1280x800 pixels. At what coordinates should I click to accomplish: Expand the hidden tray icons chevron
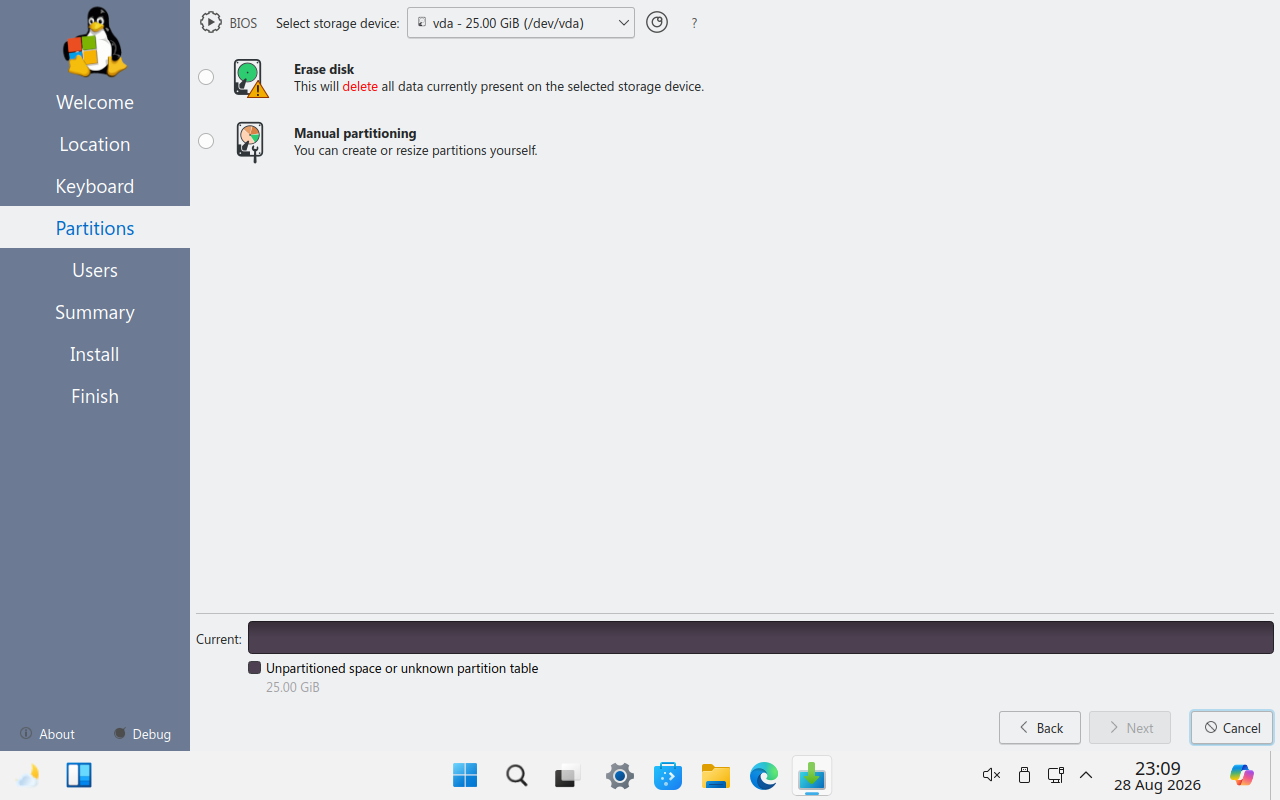(1086, 775)
